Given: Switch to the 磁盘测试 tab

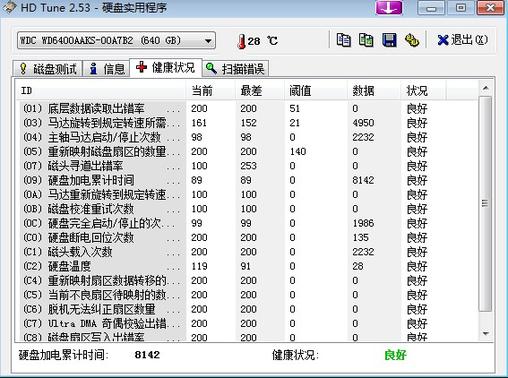Looking at the screenshot, I should (48, 69).
